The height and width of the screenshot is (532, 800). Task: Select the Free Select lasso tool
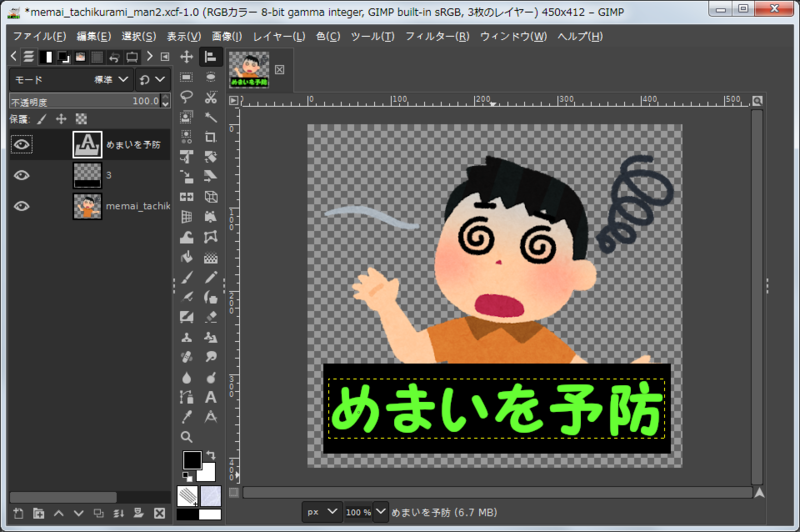pyautogui.click(x=186, y=97)
